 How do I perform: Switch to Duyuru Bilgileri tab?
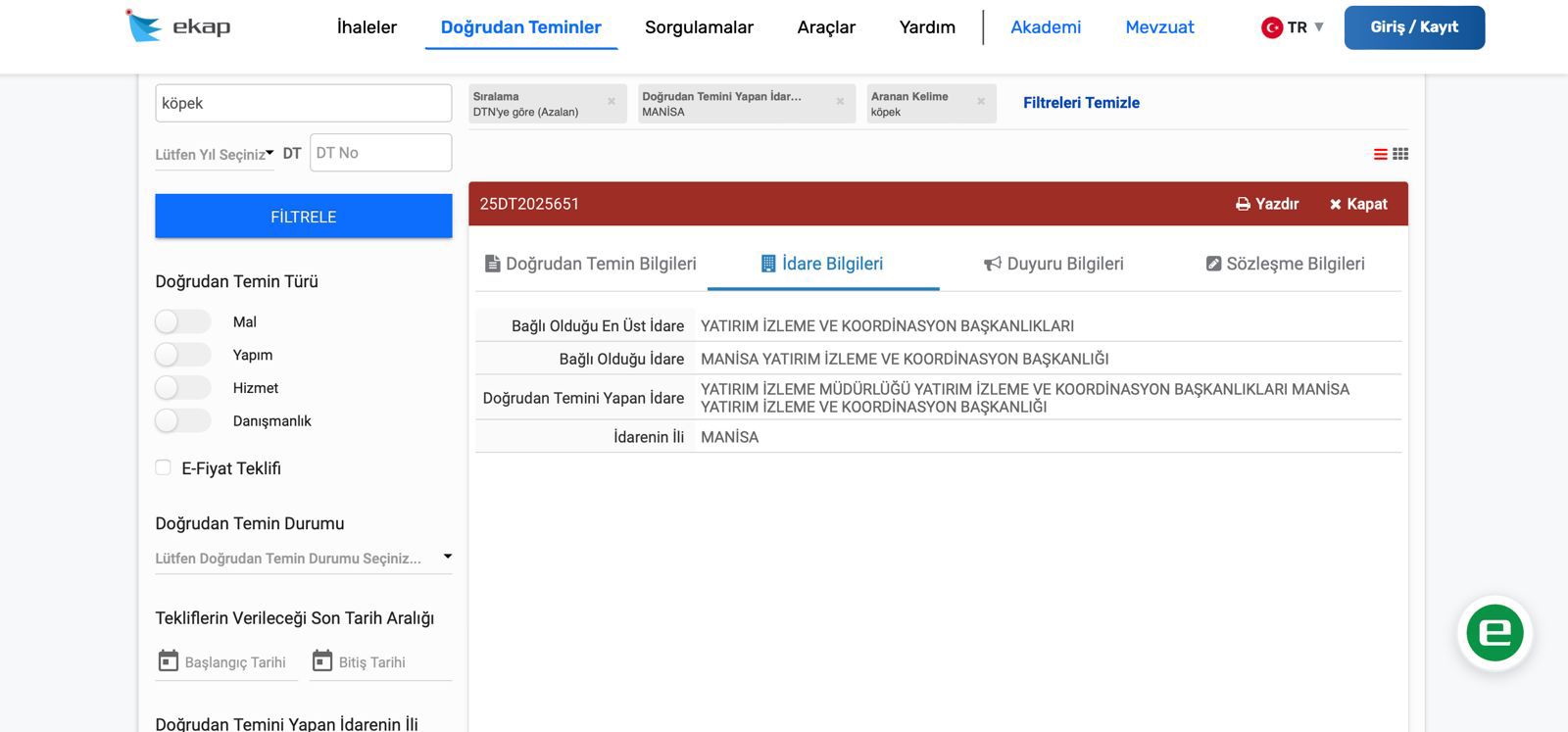coord(1053,264)
